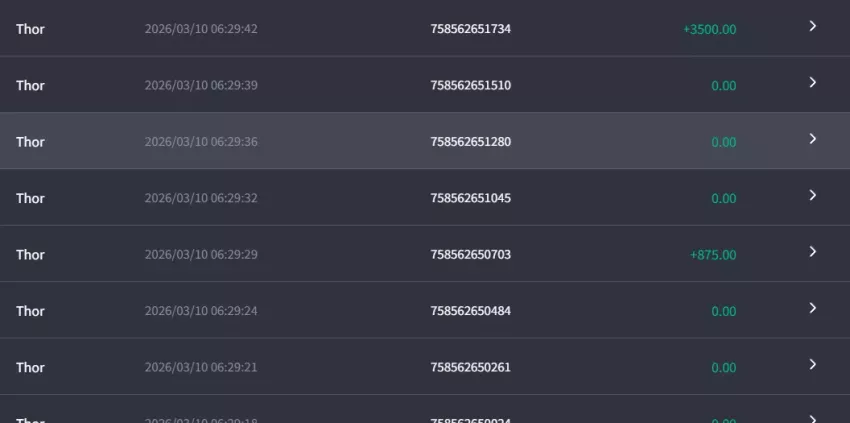Select the highlighted 06:29:36 Thor row
This screenshot has height=423, width=850.
point(425,141)
